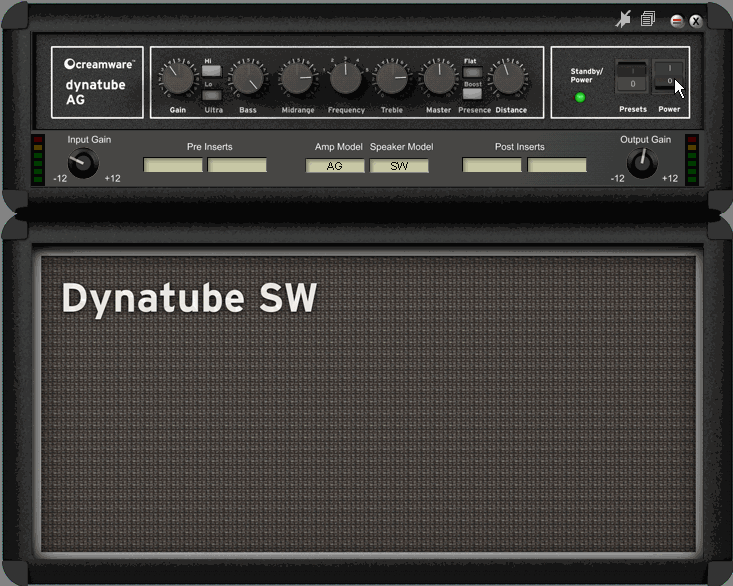Set Presence switch to Flat
The height and width of the screenshot is (586, 733).
472,72
